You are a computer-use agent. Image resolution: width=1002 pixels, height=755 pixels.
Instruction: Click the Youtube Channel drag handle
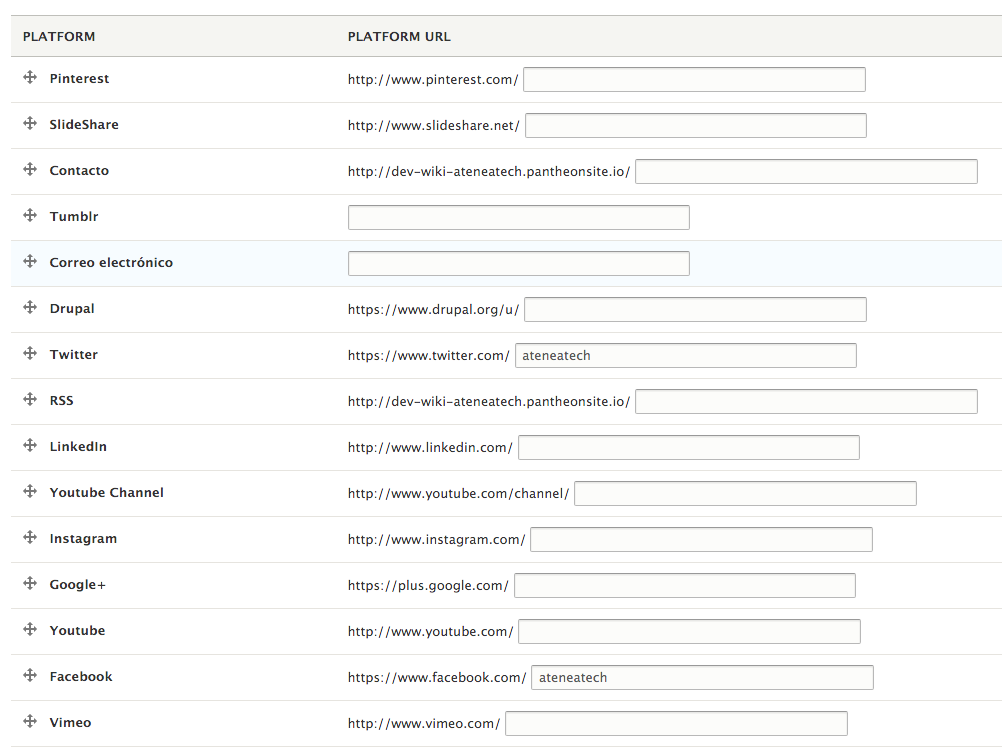point(30,492)
